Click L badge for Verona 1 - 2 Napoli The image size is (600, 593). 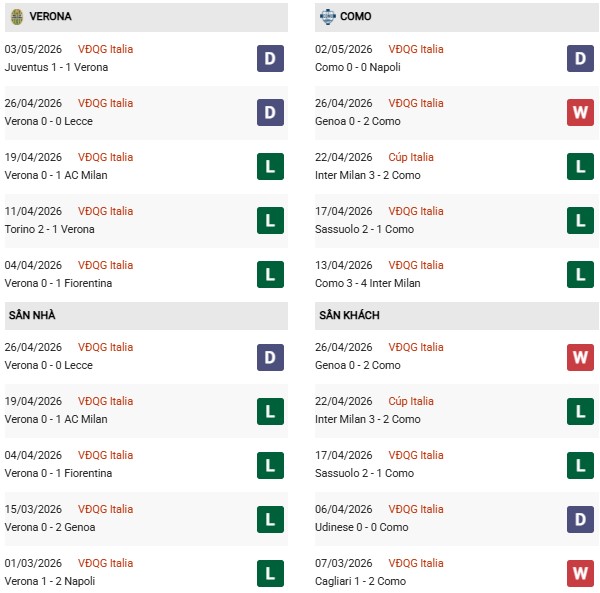tap(270, 573)
